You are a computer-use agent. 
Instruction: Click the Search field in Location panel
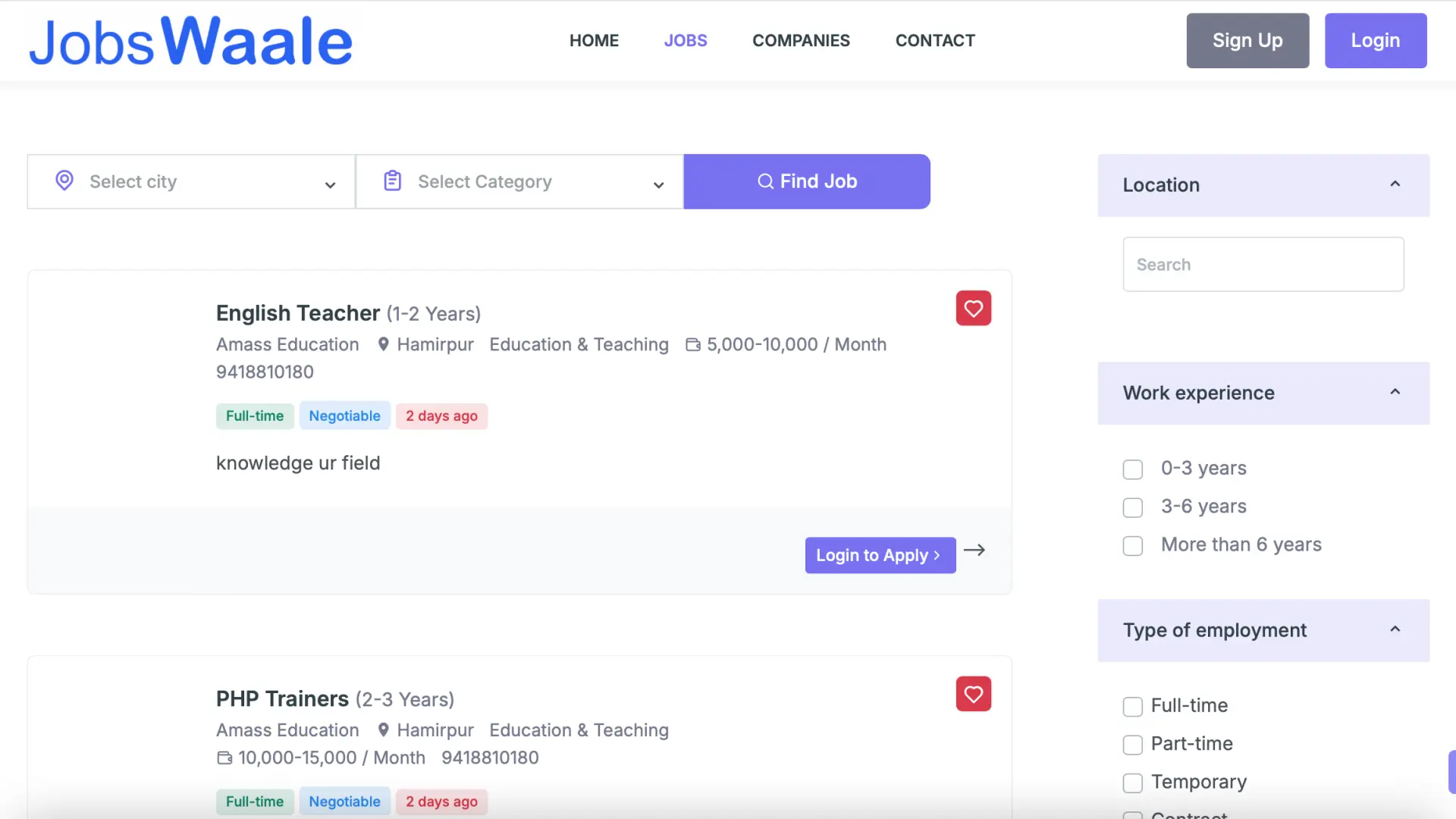point(1263,264)
